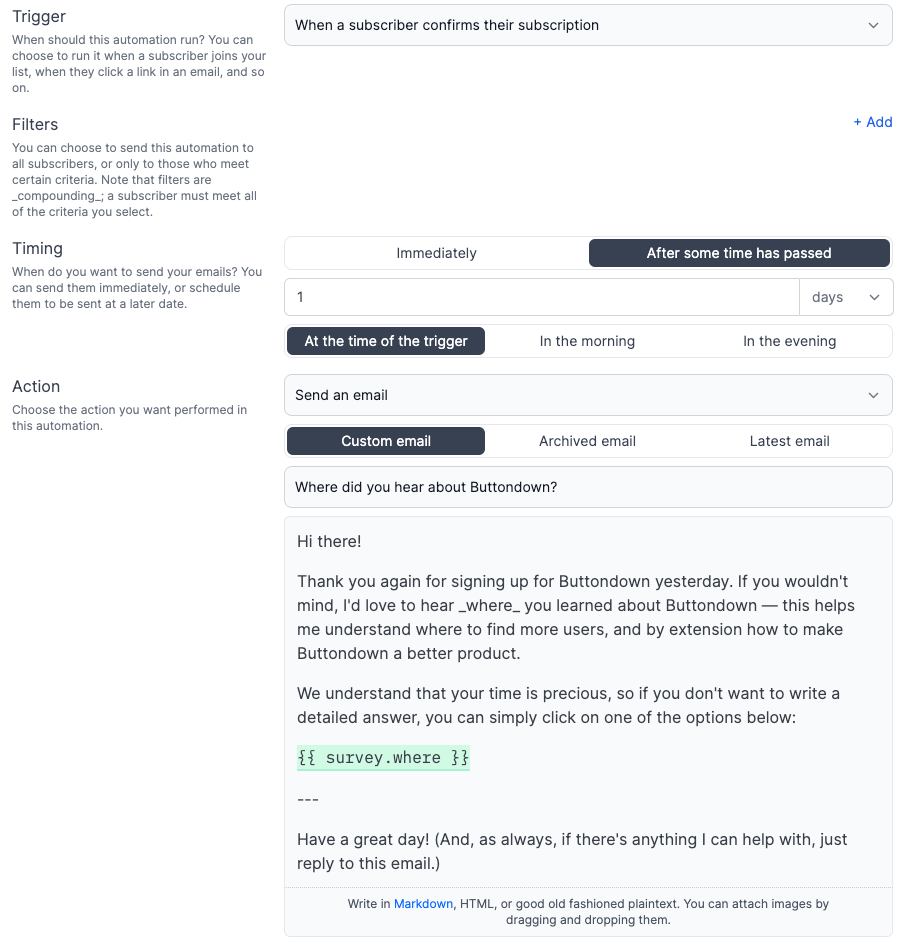Select After some time has passed

pos(739,253)
